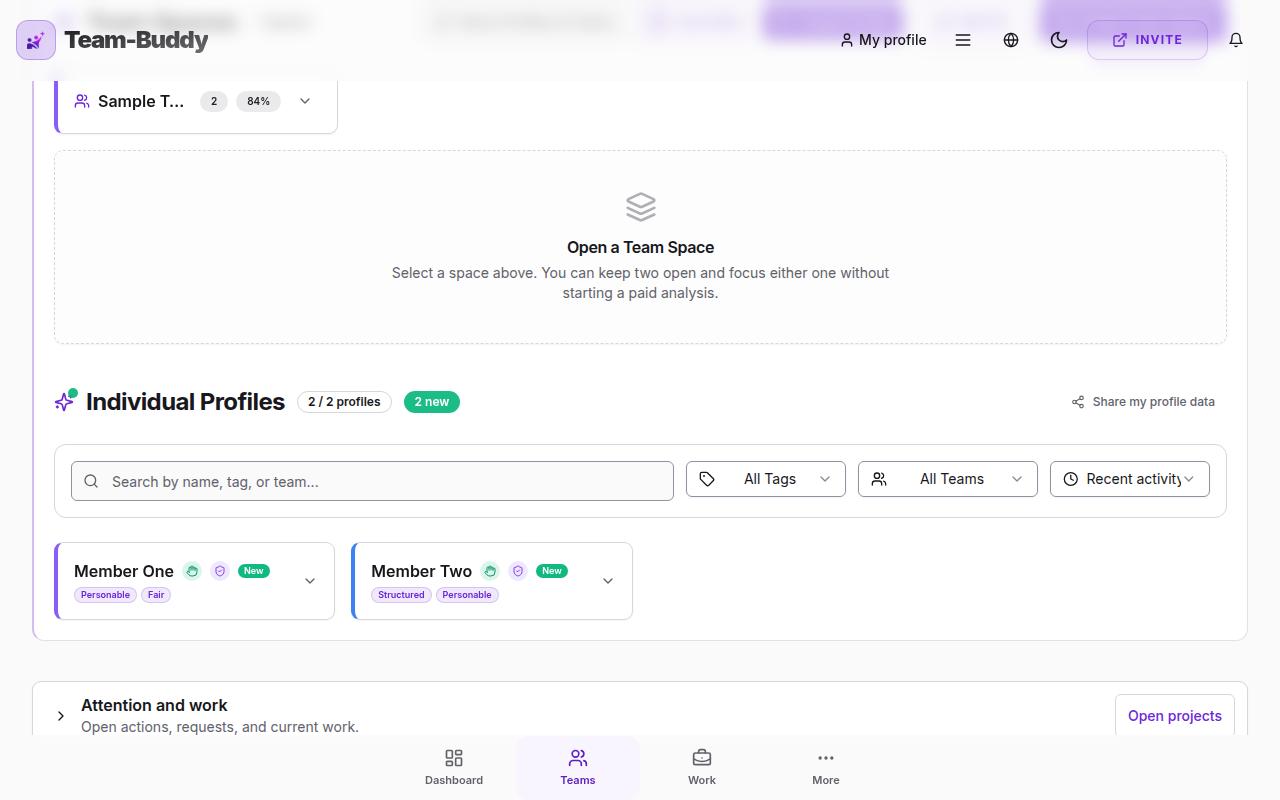Click the Structured tag on Member Two

[x=401, y=595]
